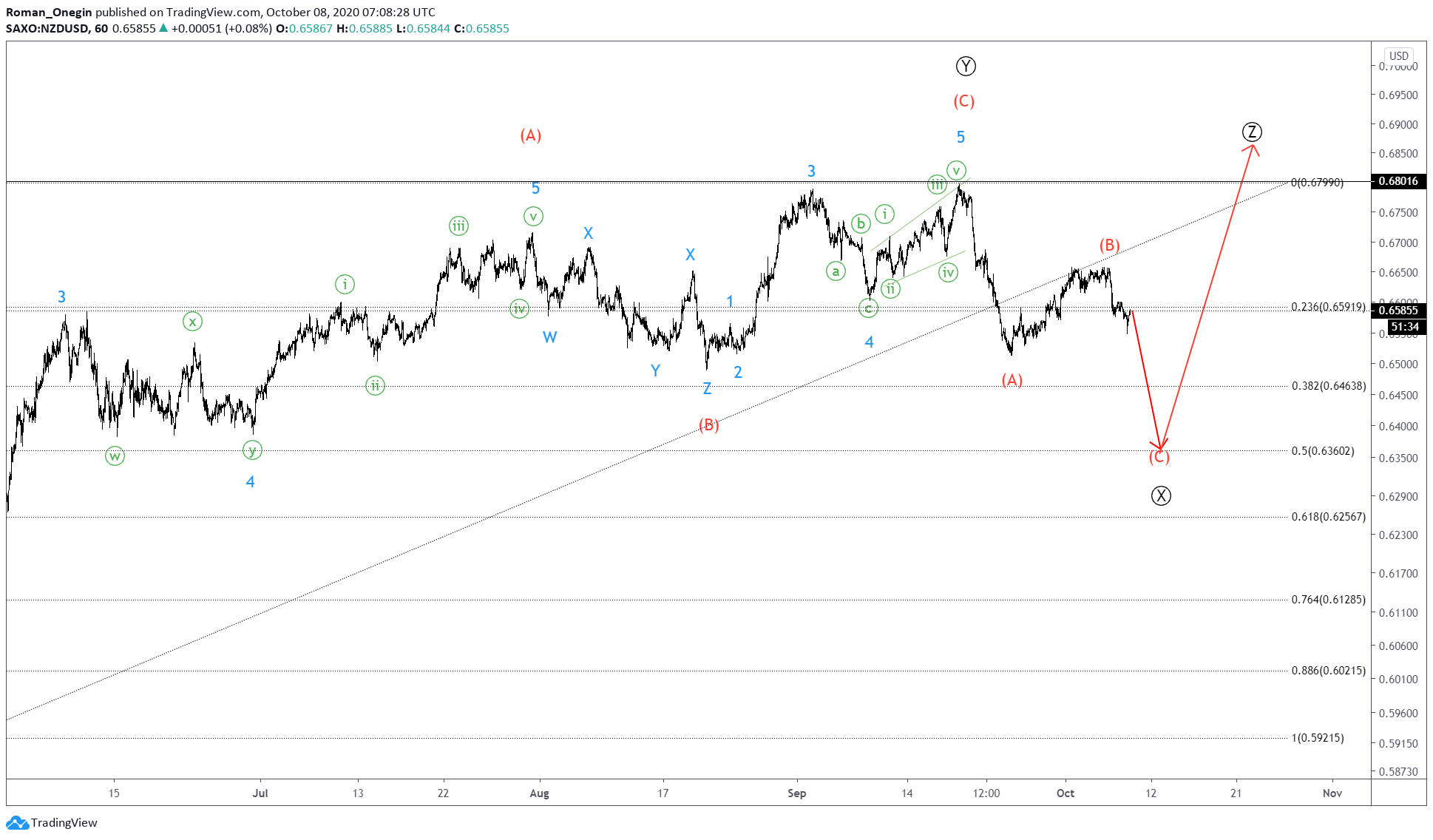
Task: Select the circled X wave marker near (C)
Action: (x=1162, y=495)
